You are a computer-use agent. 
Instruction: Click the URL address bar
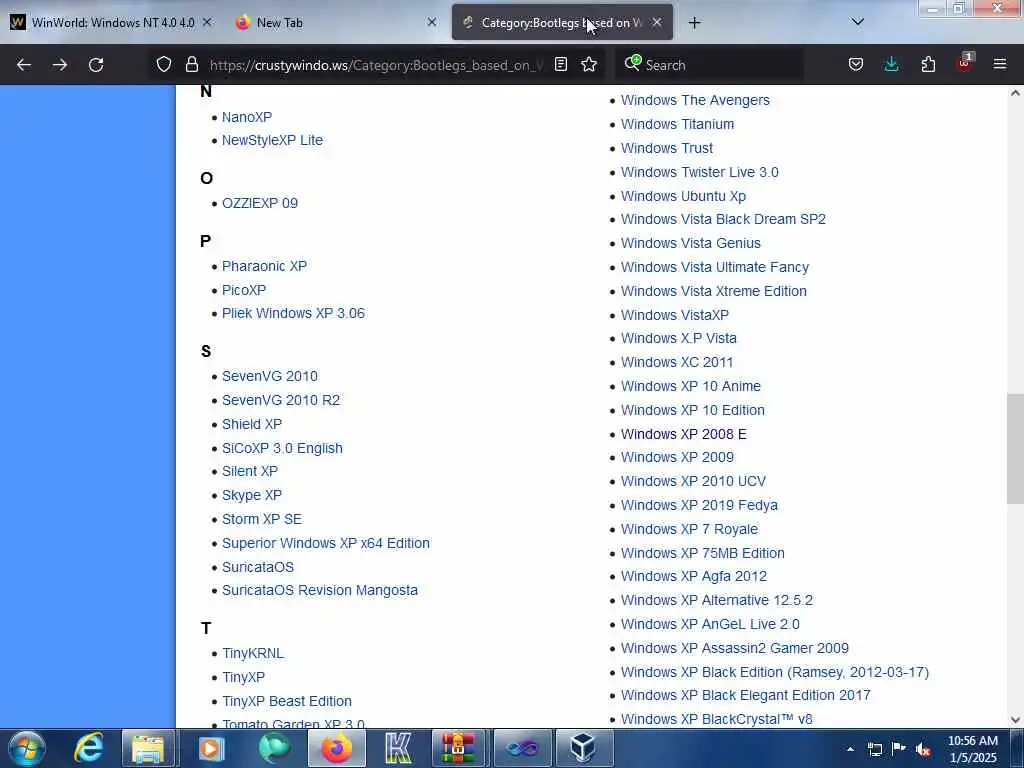[x=376, y=65]
